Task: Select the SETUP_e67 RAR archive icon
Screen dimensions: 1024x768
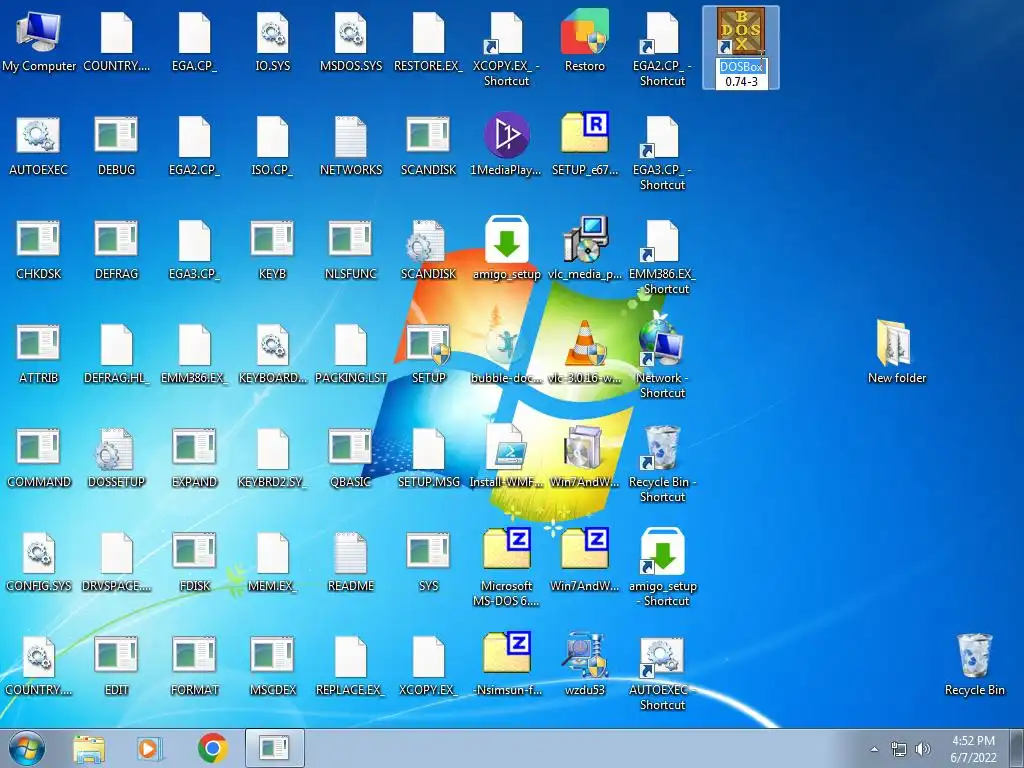Action: [584, 135]
